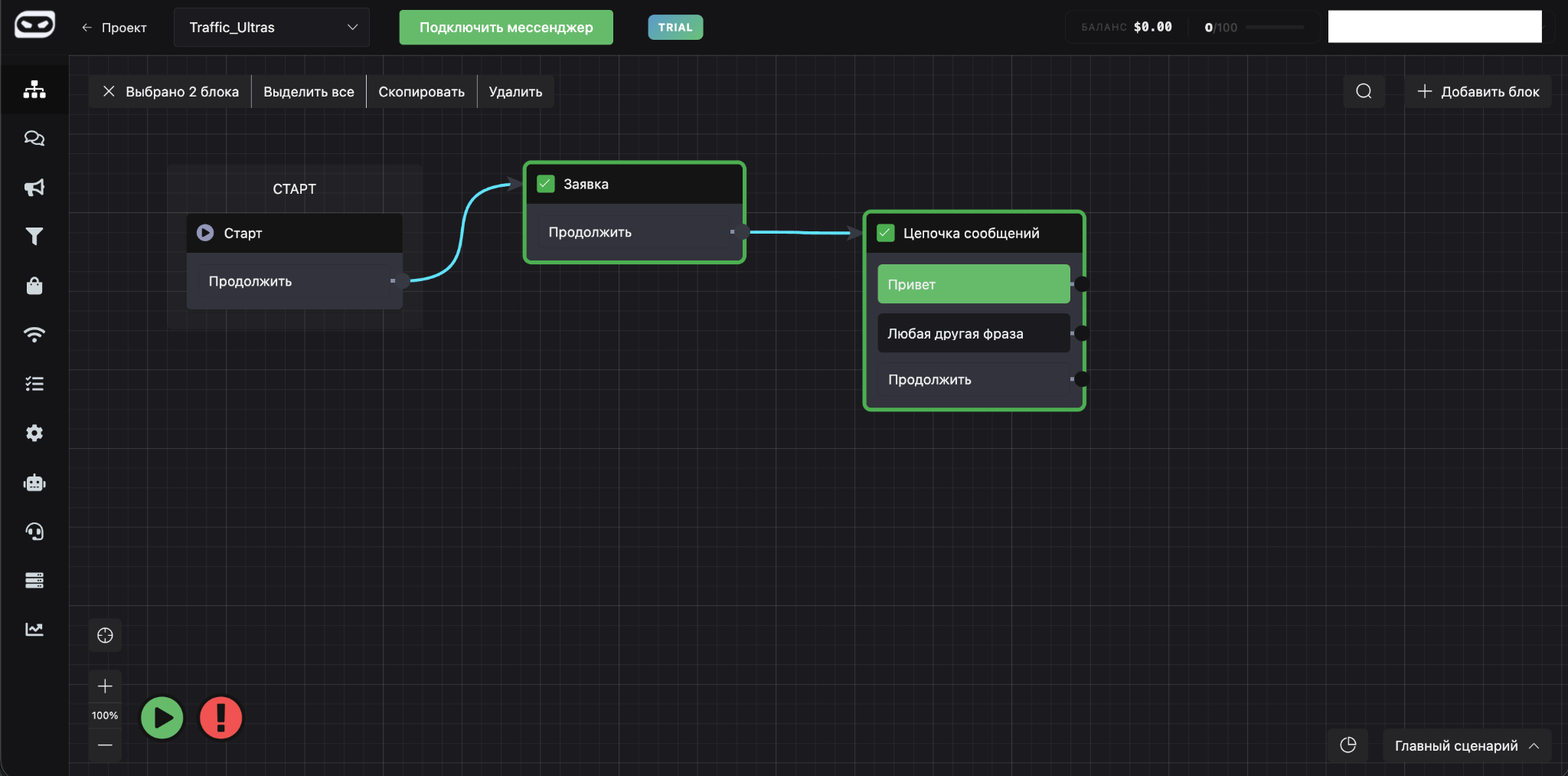Viewport: 1568px width, 776px height.
Task: Click the Любая другая фраза item
Action: (973, 333)
